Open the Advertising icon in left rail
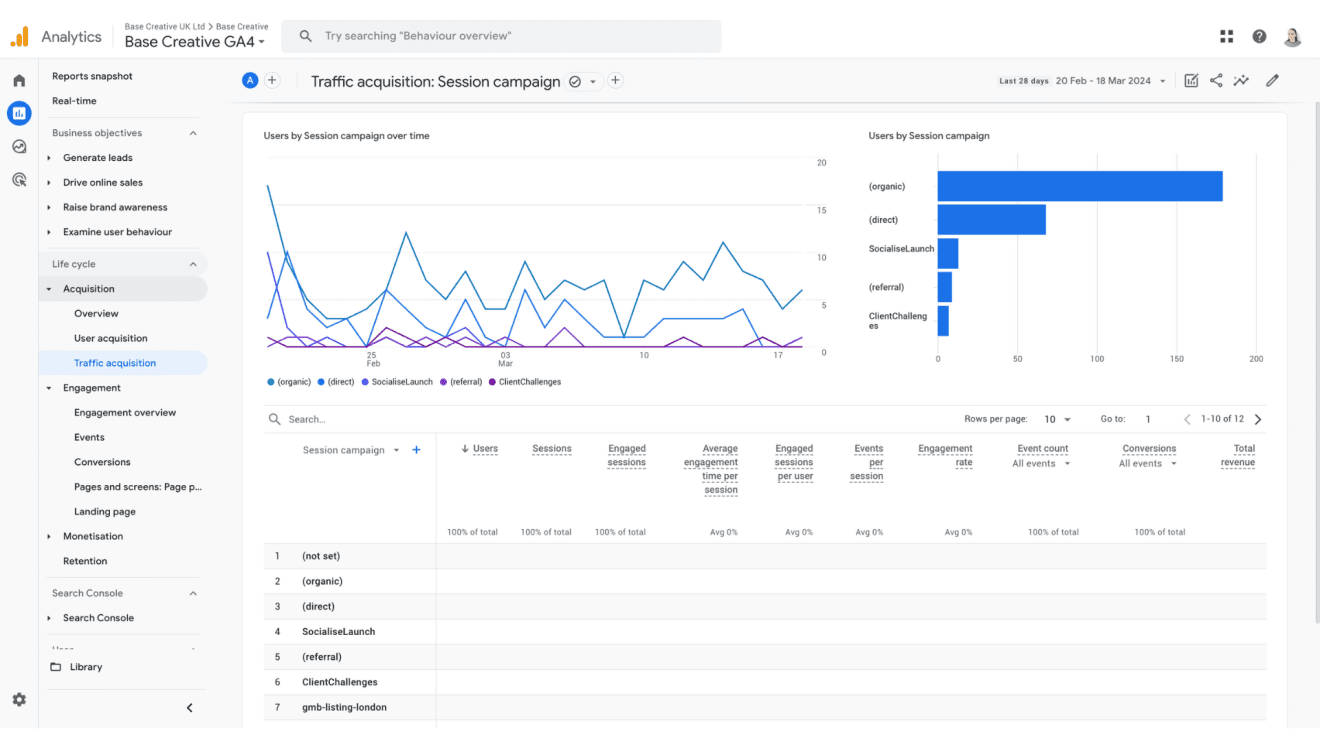Screen dimensions: 1320x743 (19, 180)
